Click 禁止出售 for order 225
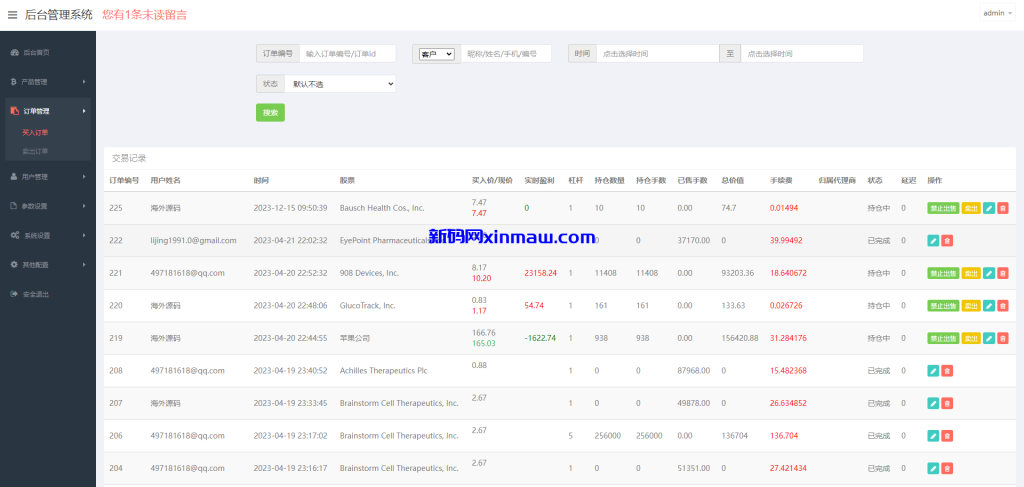The width and height of the screenshot is (1024, 487). [x=943, y=208]
